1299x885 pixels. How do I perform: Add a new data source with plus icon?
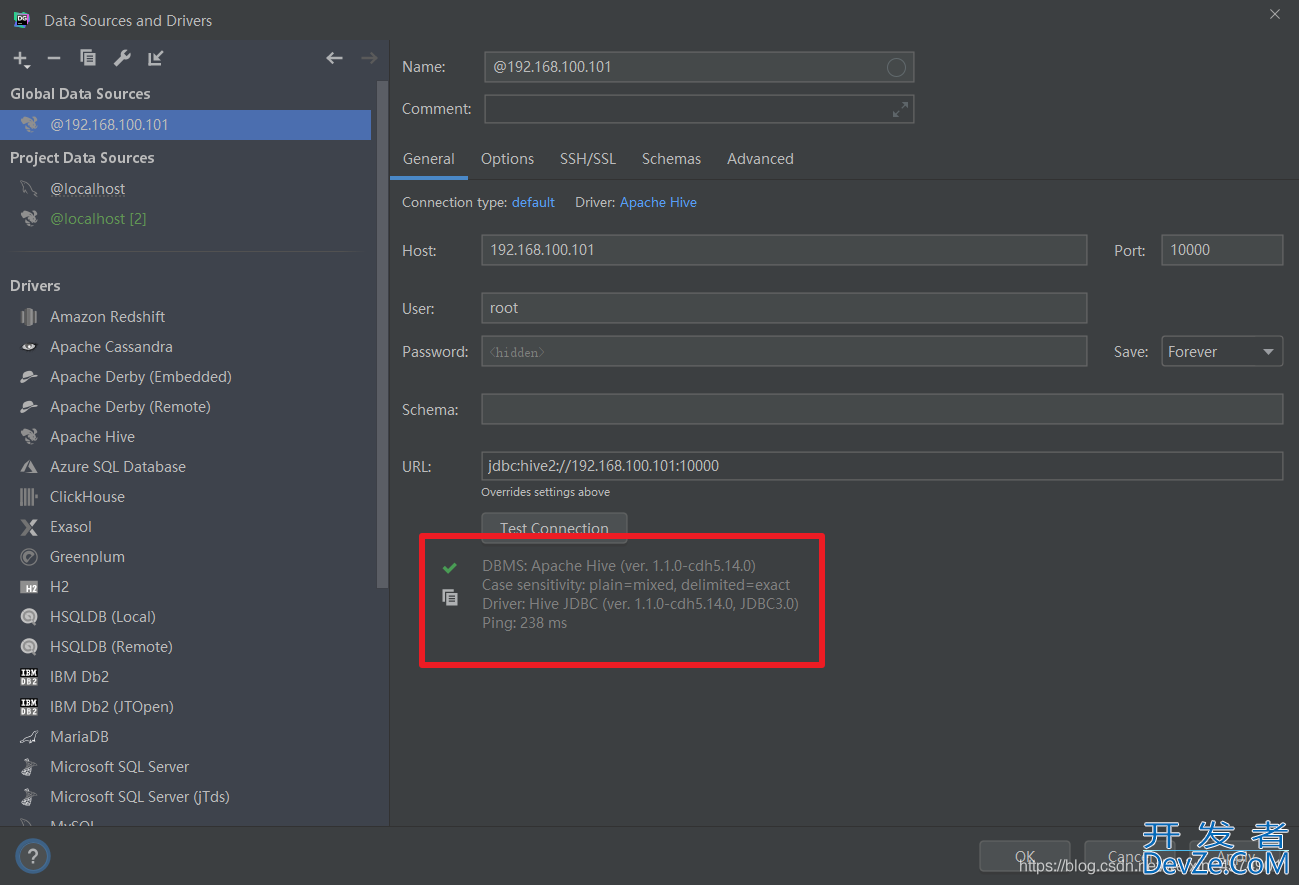point(21,59)
